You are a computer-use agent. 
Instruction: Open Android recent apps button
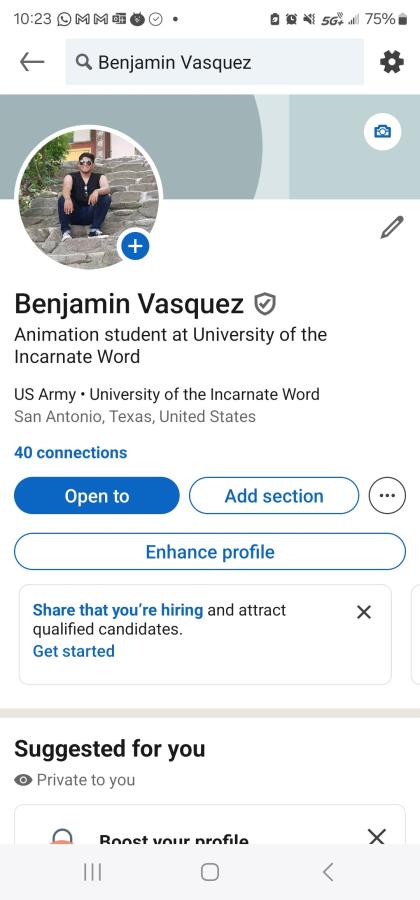click(92, 872)
